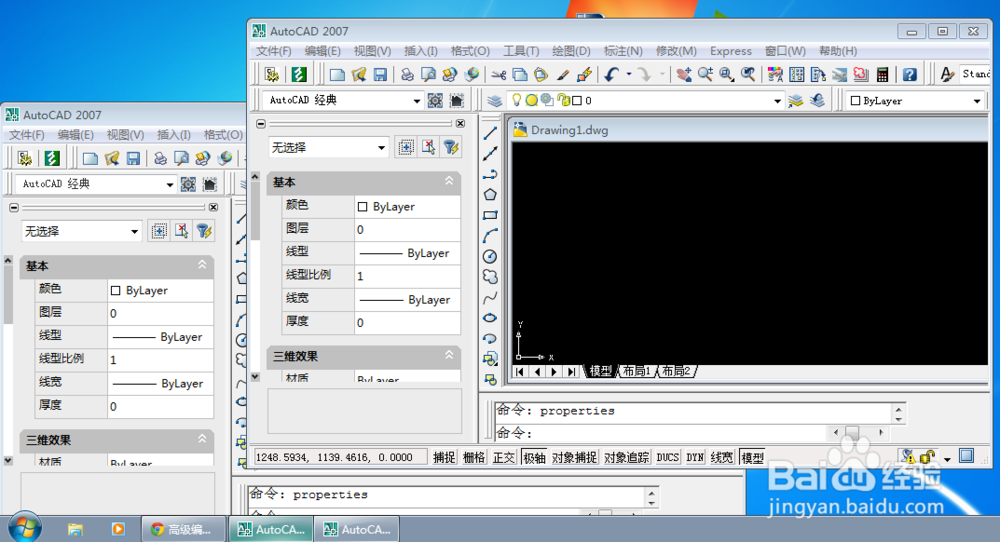Click the Quick Select icon in the back window palette
Screen dimensions: 1000x542
204,231
